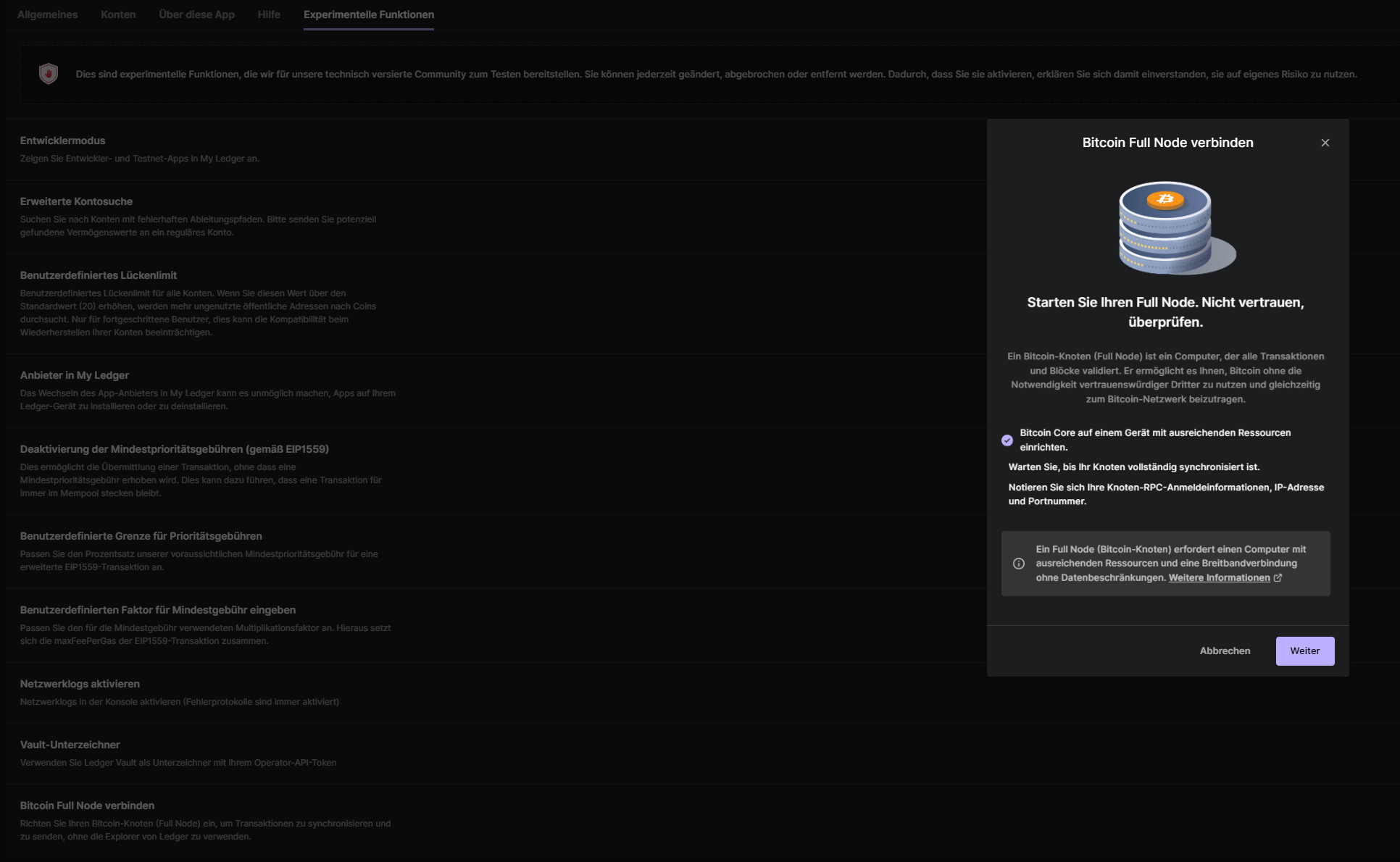Click the Netzwerklogs aktivieren title
The height and width of the screenshot is (862, 1400).
coord(80,684)
